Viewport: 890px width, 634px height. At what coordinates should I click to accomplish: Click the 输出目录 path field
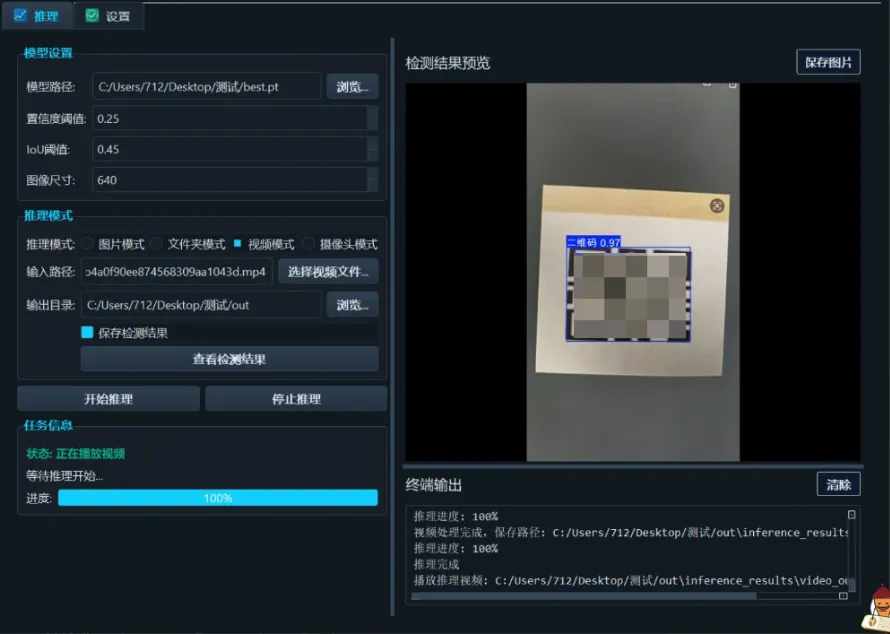click(x=201, y=305)
